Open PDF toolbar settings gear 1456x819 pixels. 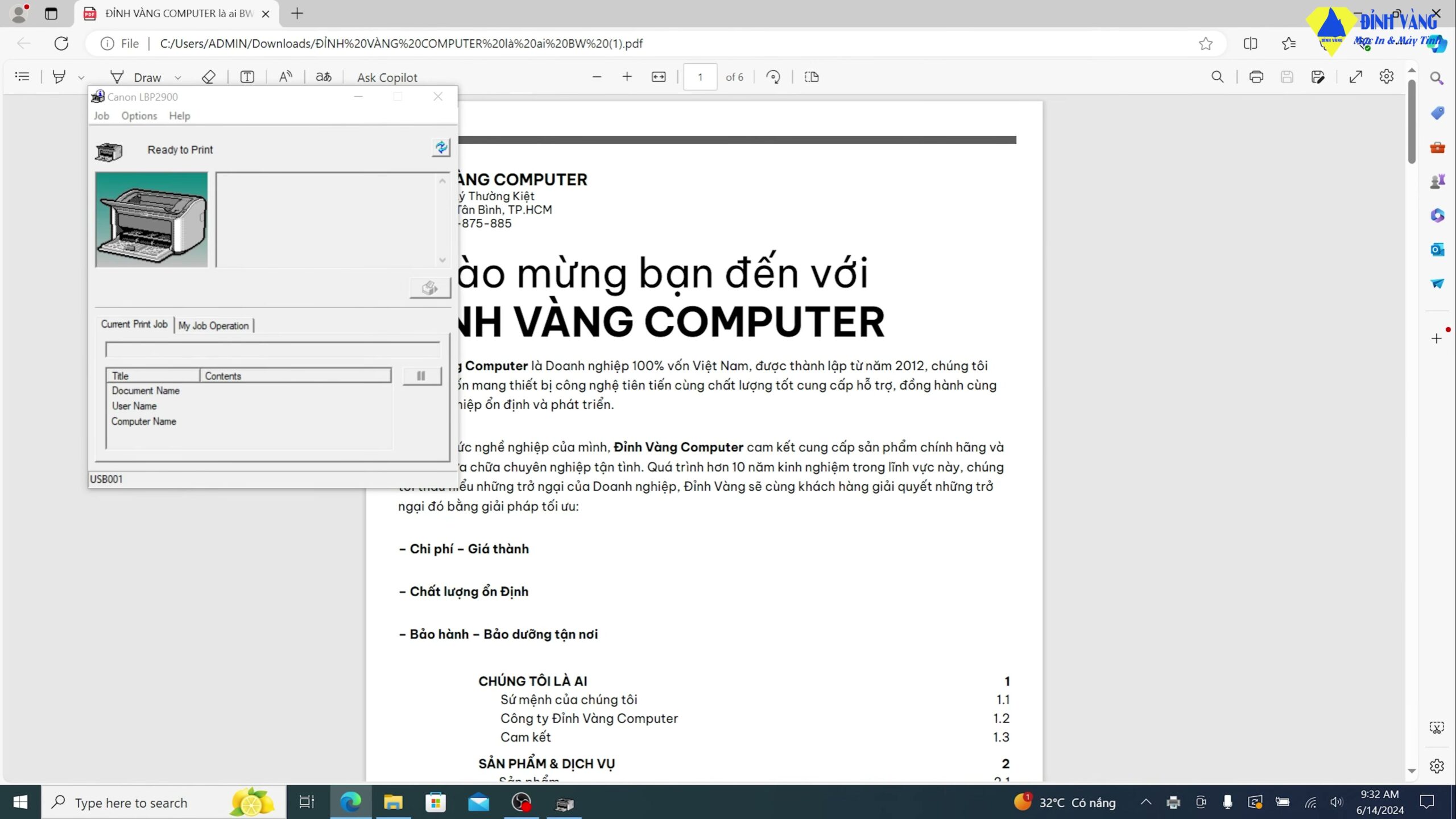[x=1387, y=77]
